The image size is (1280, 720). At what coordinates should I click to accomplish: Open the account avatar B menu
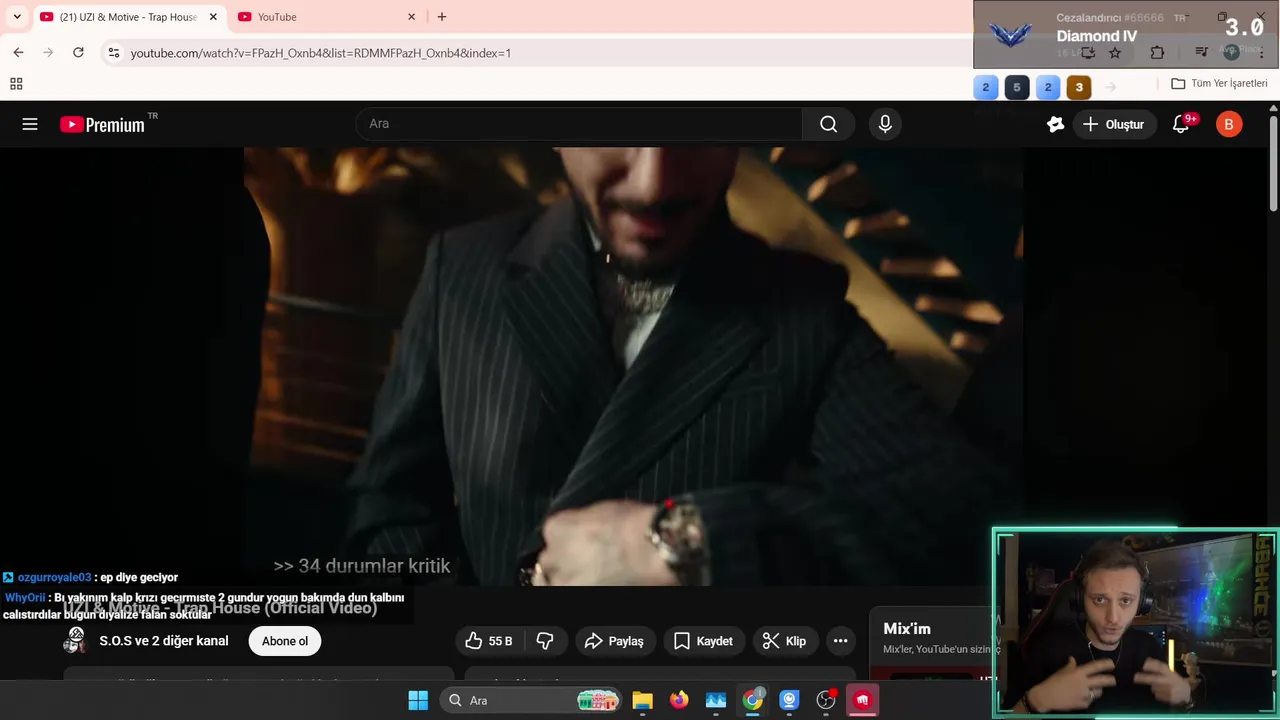tap(1229, 124)
